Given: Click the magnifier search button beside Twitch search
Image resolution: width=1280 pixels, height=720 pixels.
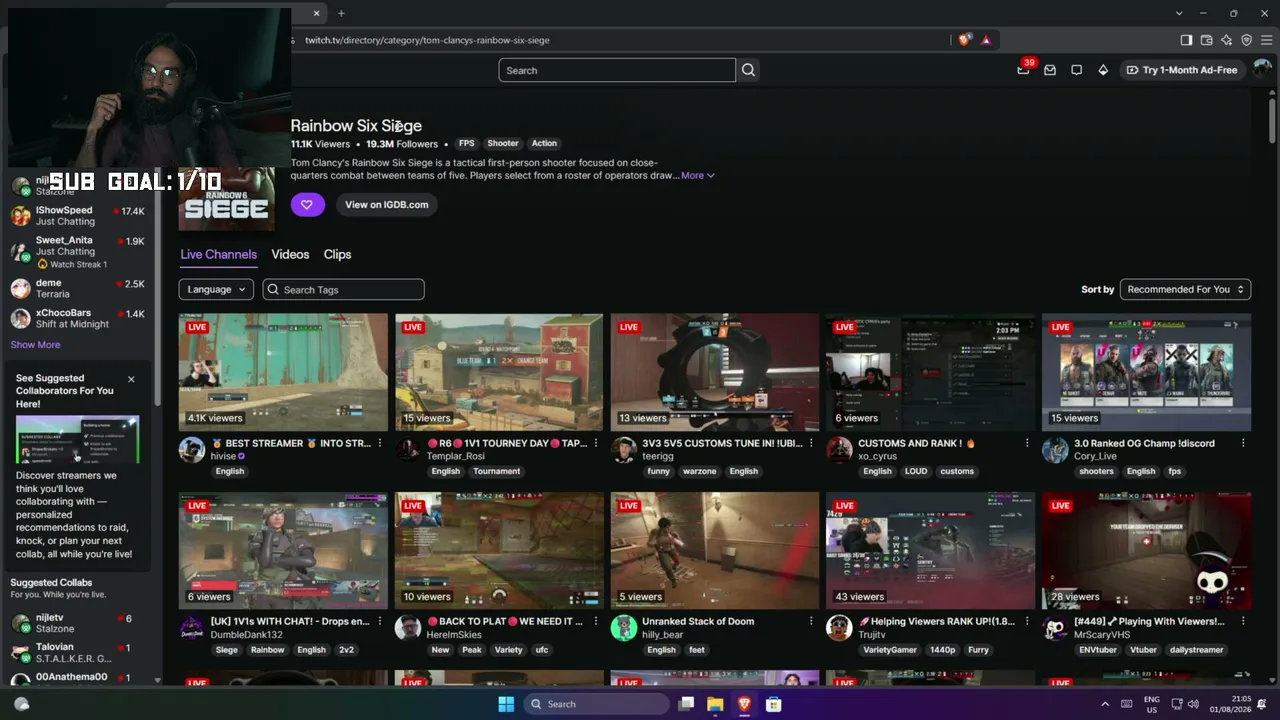Looking at the screenshot, I should [748, 70].
